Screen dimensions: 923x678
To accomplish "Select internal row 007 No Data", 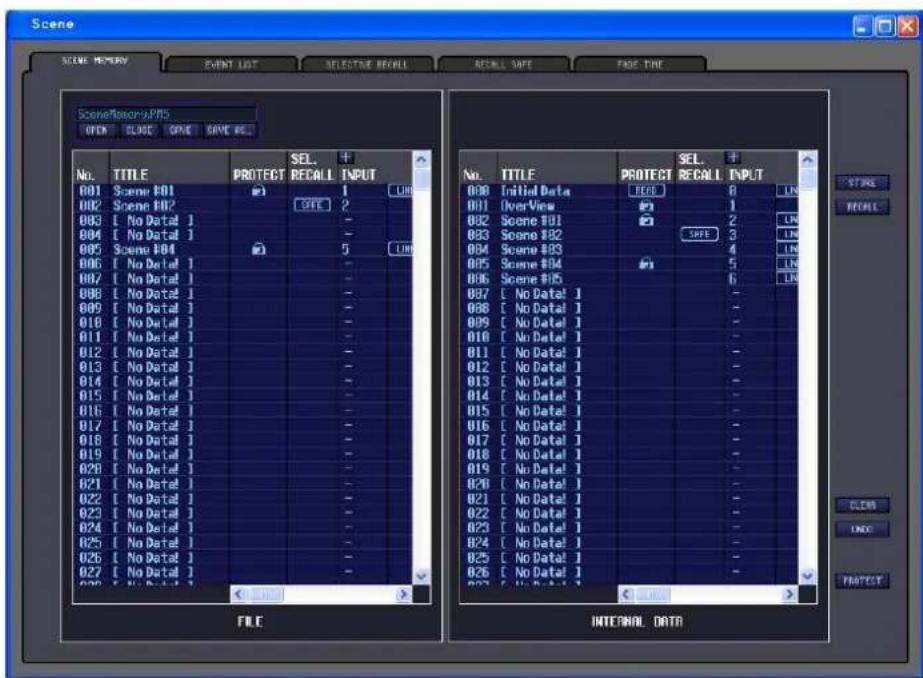I will pyautogui.click(x=629, y=293).
